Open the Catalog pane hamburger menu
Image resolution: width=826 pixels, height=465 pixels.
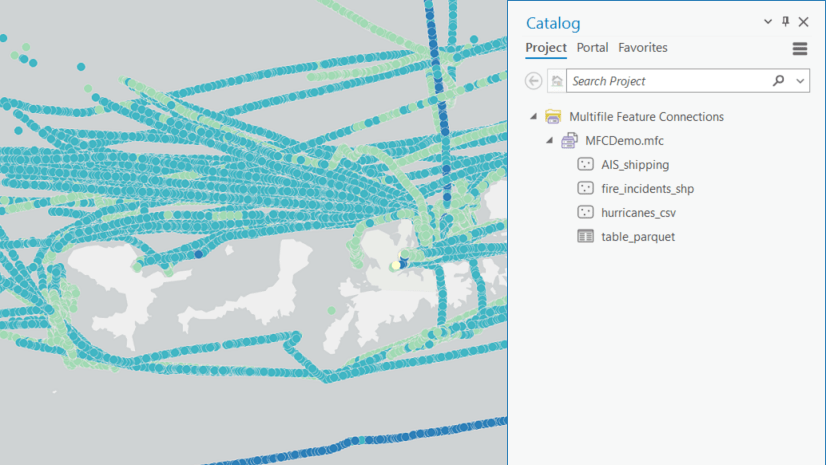pyautogui.click(x=800, y=48)
